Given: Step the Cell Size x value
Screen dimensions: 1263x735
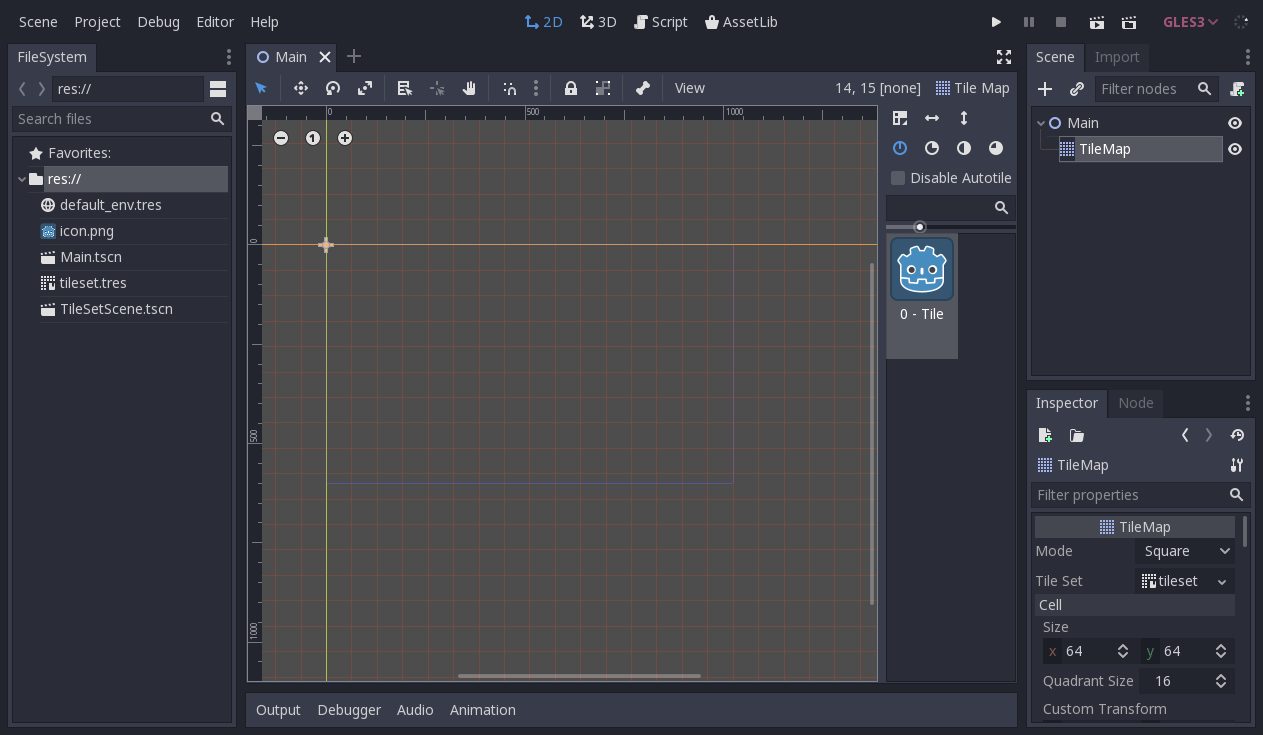Looking at the screenshot, I should [1123, 651].
